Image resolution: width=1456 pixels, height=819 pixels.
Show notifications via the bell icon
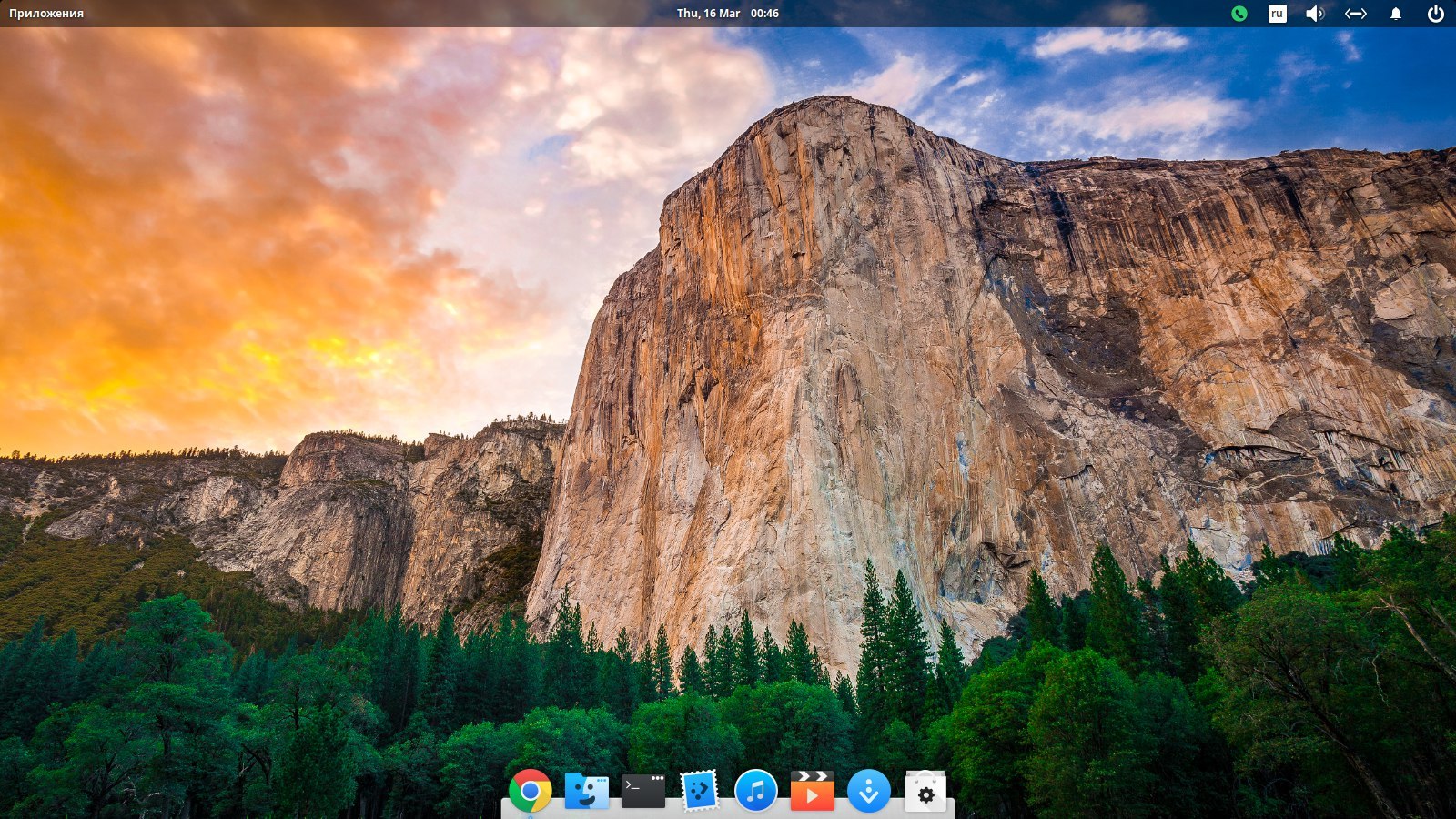click(x=1395, y=14)
